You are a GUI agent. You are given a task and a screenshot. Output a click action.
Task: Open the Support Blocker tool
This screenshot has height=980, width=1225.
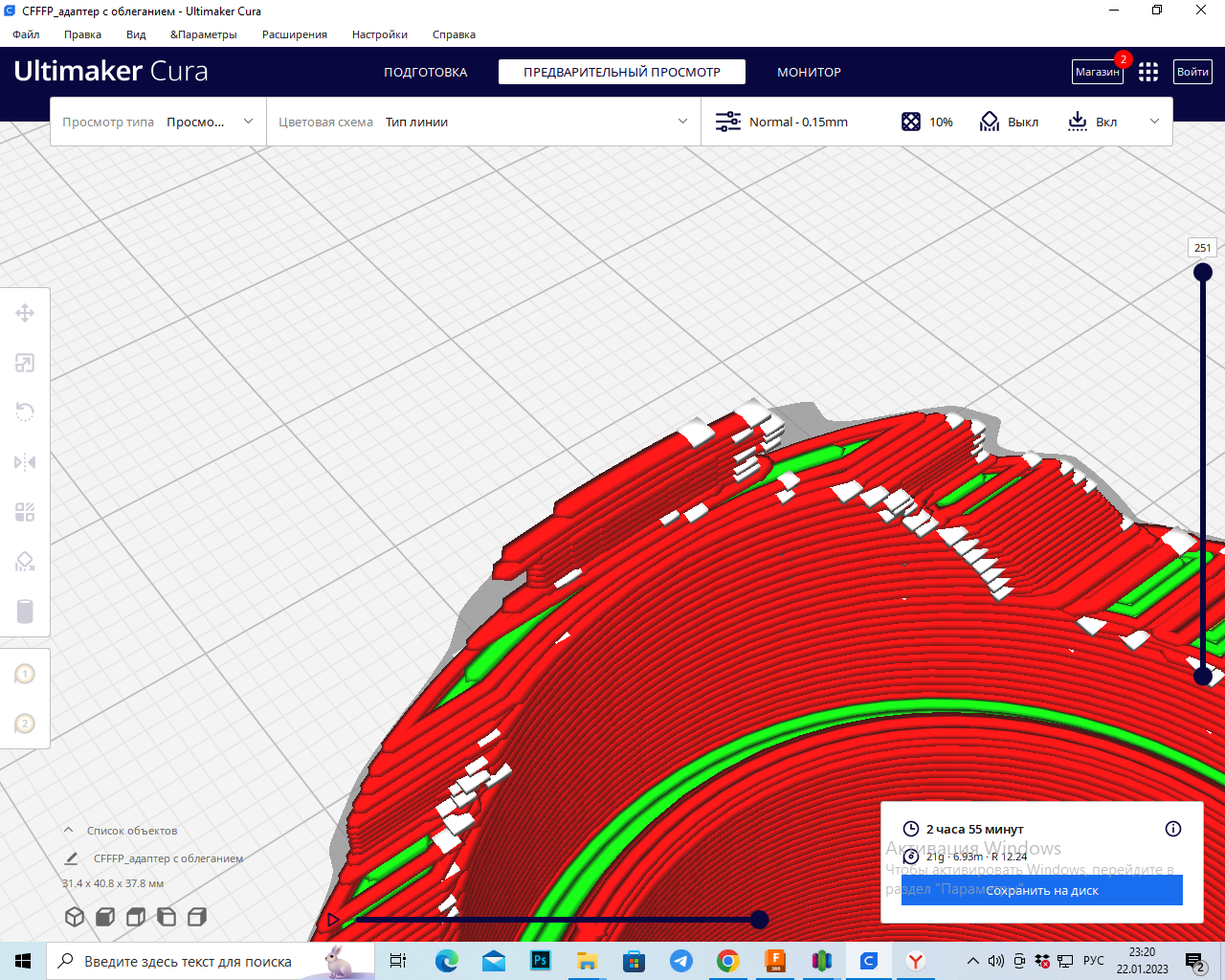(x=25, y=562)
